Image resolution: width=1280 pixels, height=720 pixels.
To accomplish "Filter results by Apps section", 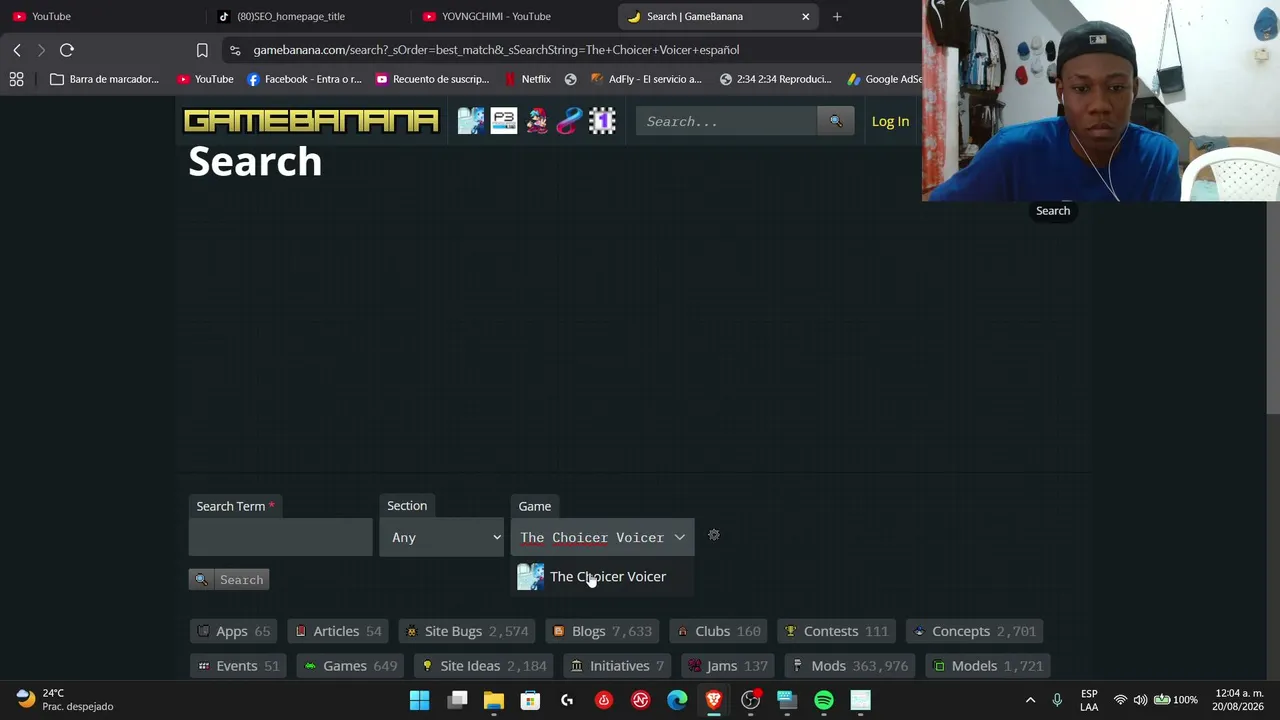I will coord(234,631).
